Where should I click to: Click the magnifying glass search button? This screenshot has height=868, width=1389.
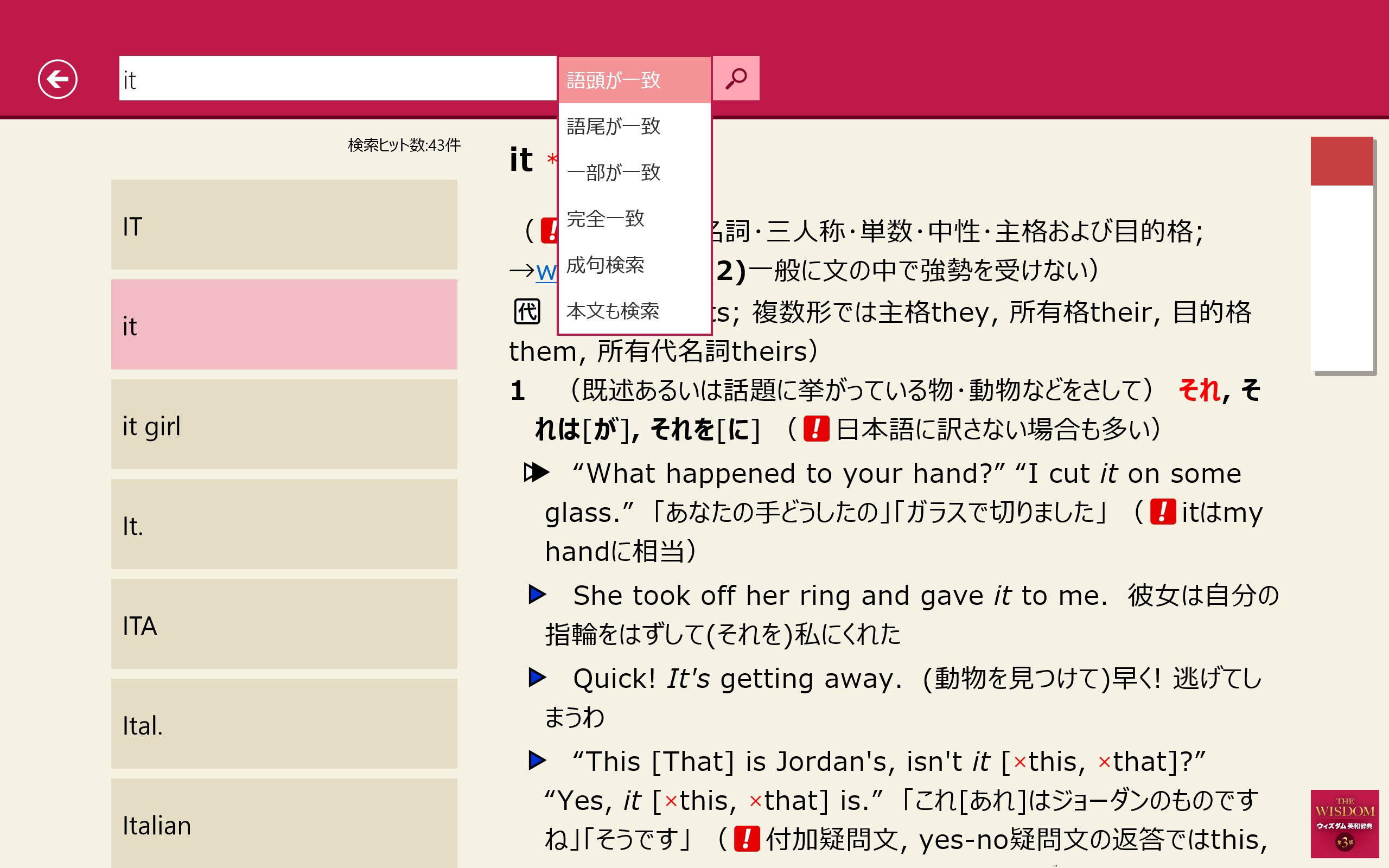tap(735, 79)
